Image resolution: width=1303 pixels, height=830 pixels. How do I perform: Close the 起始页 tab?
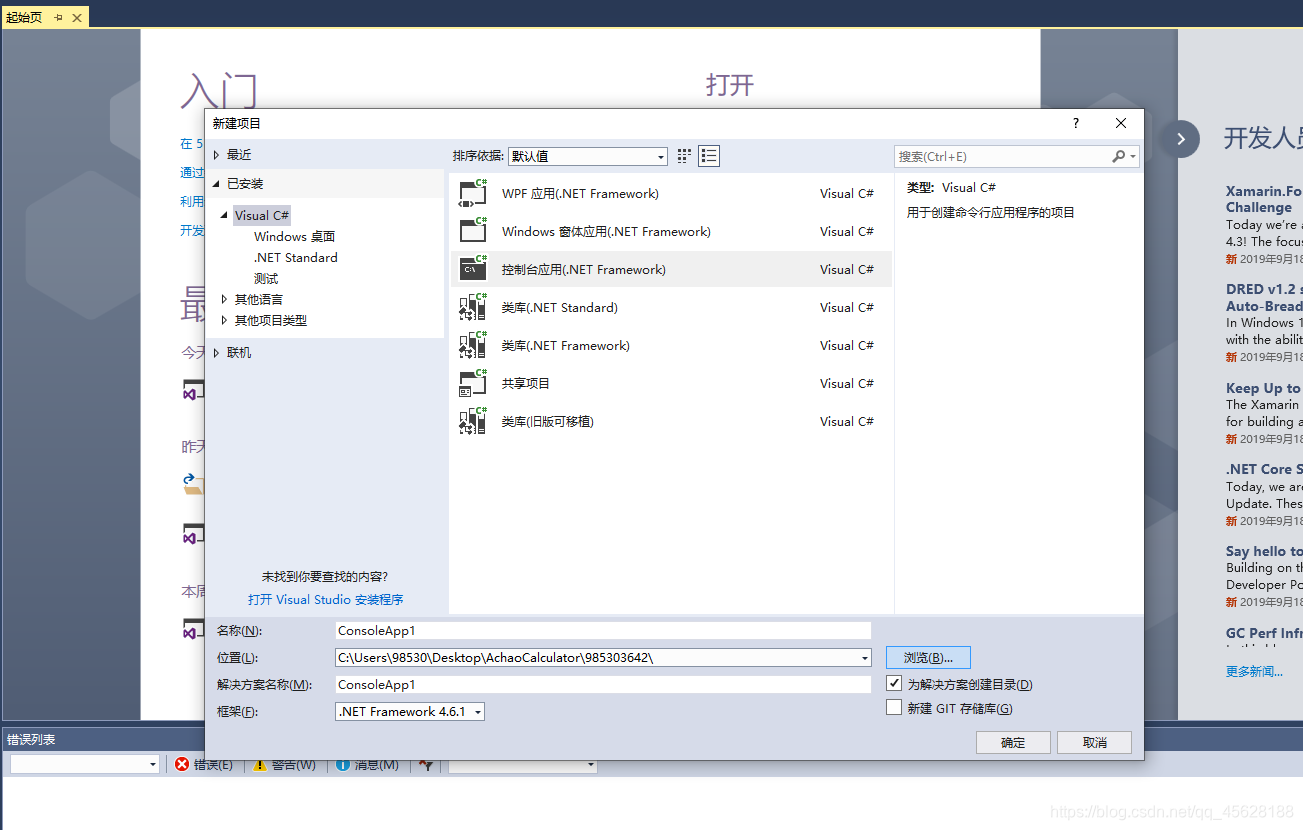(77, 18)
